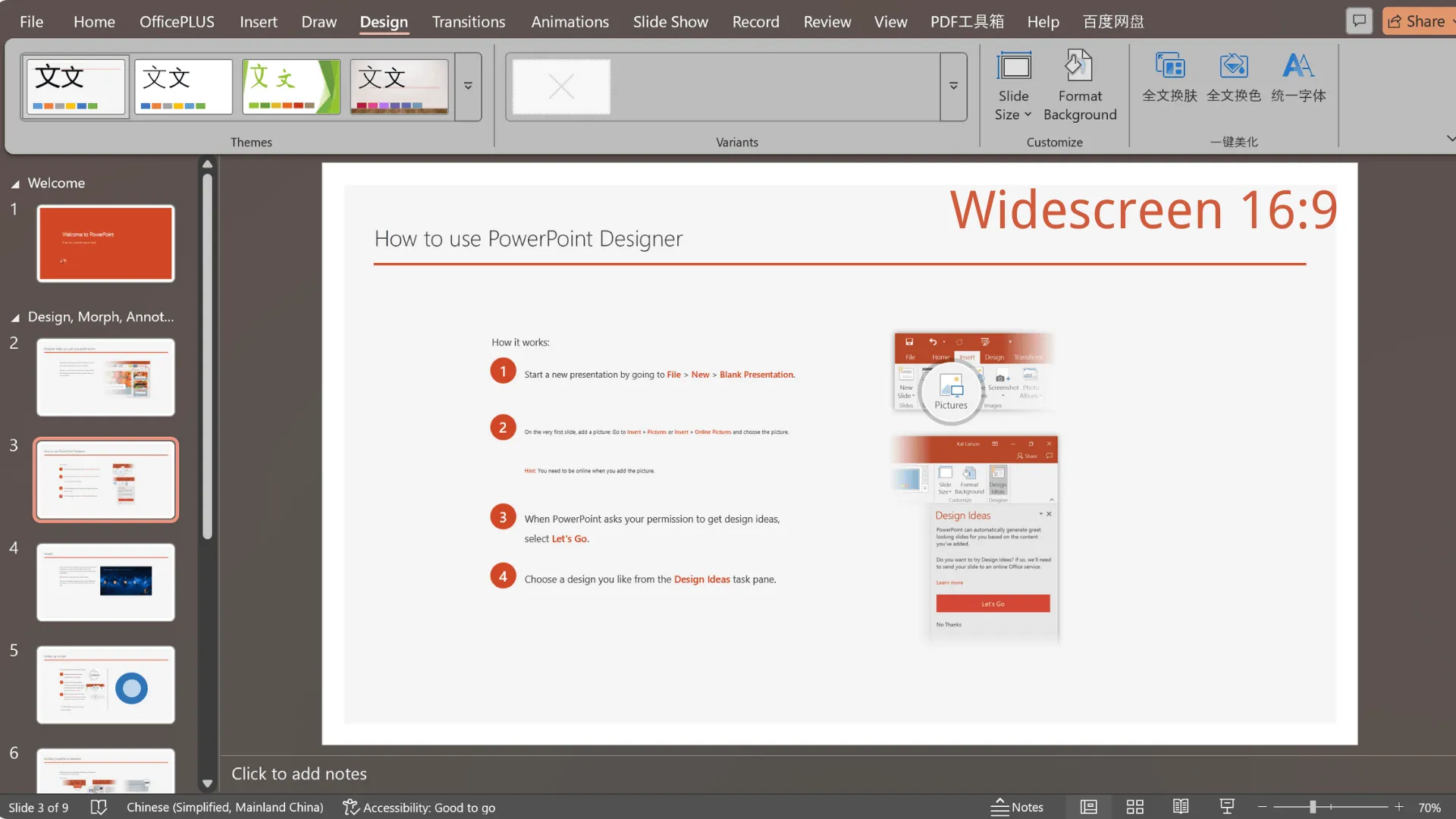Collapse the Welcome section
The height and width of the screenshot is (819, 1456).
click(x=15, y=184)
